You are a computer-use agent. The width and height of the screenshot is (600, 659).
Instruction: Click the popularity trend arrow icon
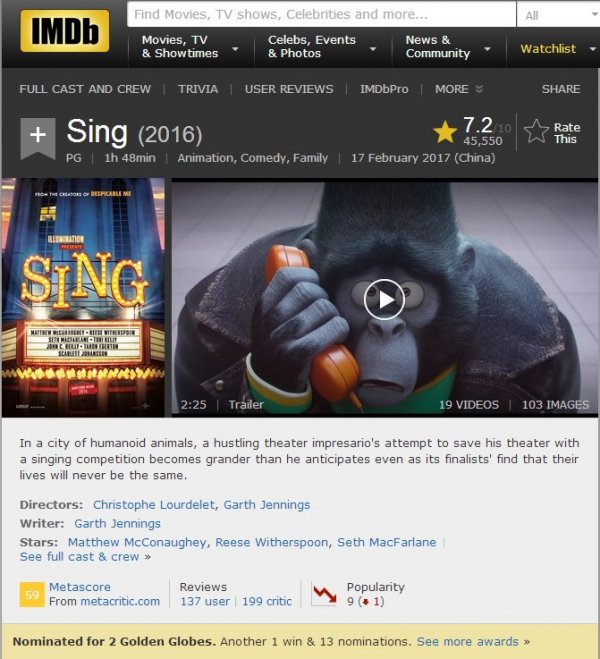tap(324, 593)
